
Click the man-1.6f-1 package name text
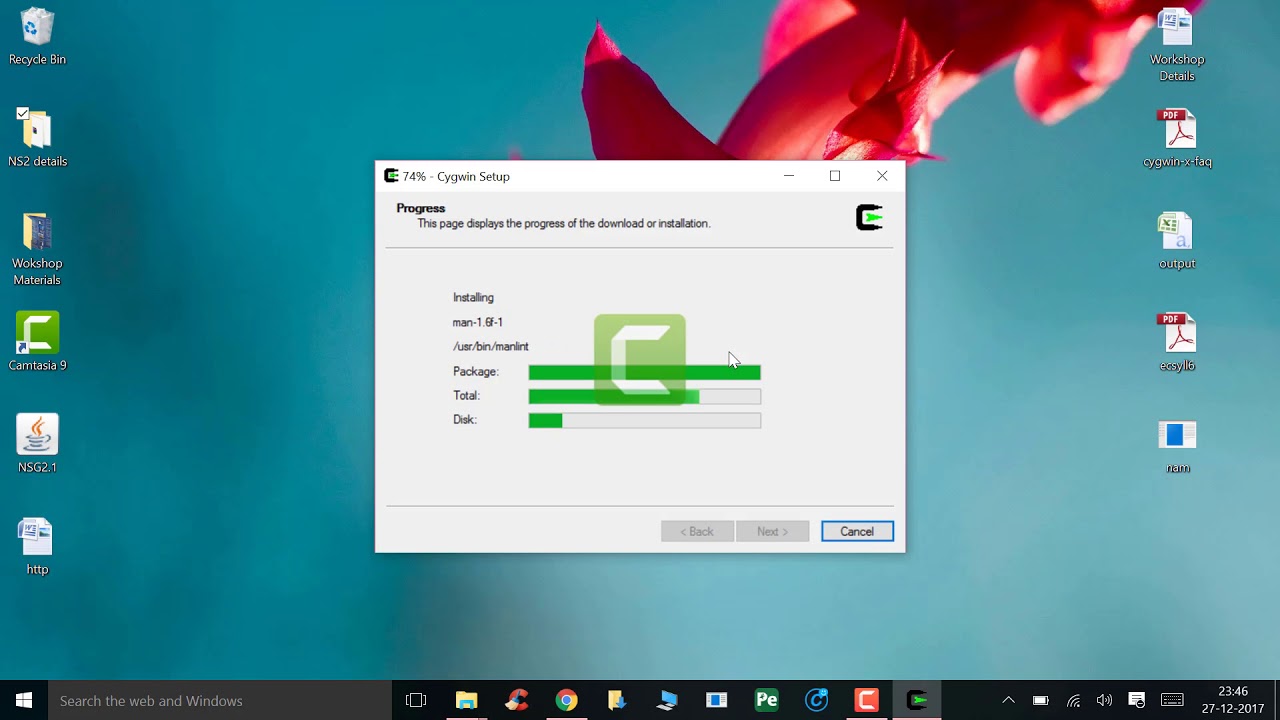tap(477, 322)
